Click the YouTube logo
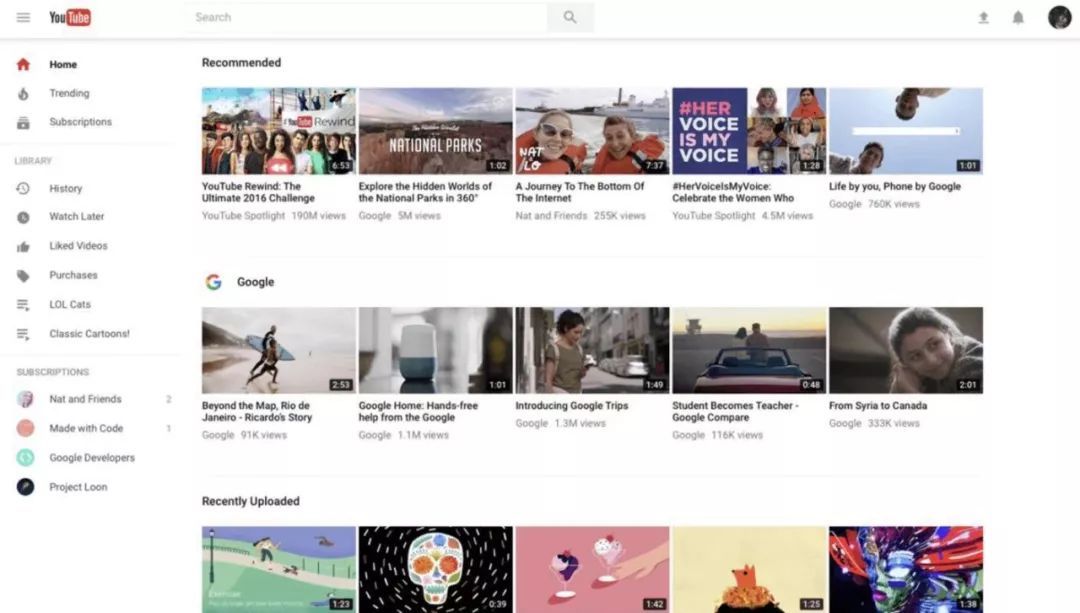The image size is (1080, 613). pos(70,17)
